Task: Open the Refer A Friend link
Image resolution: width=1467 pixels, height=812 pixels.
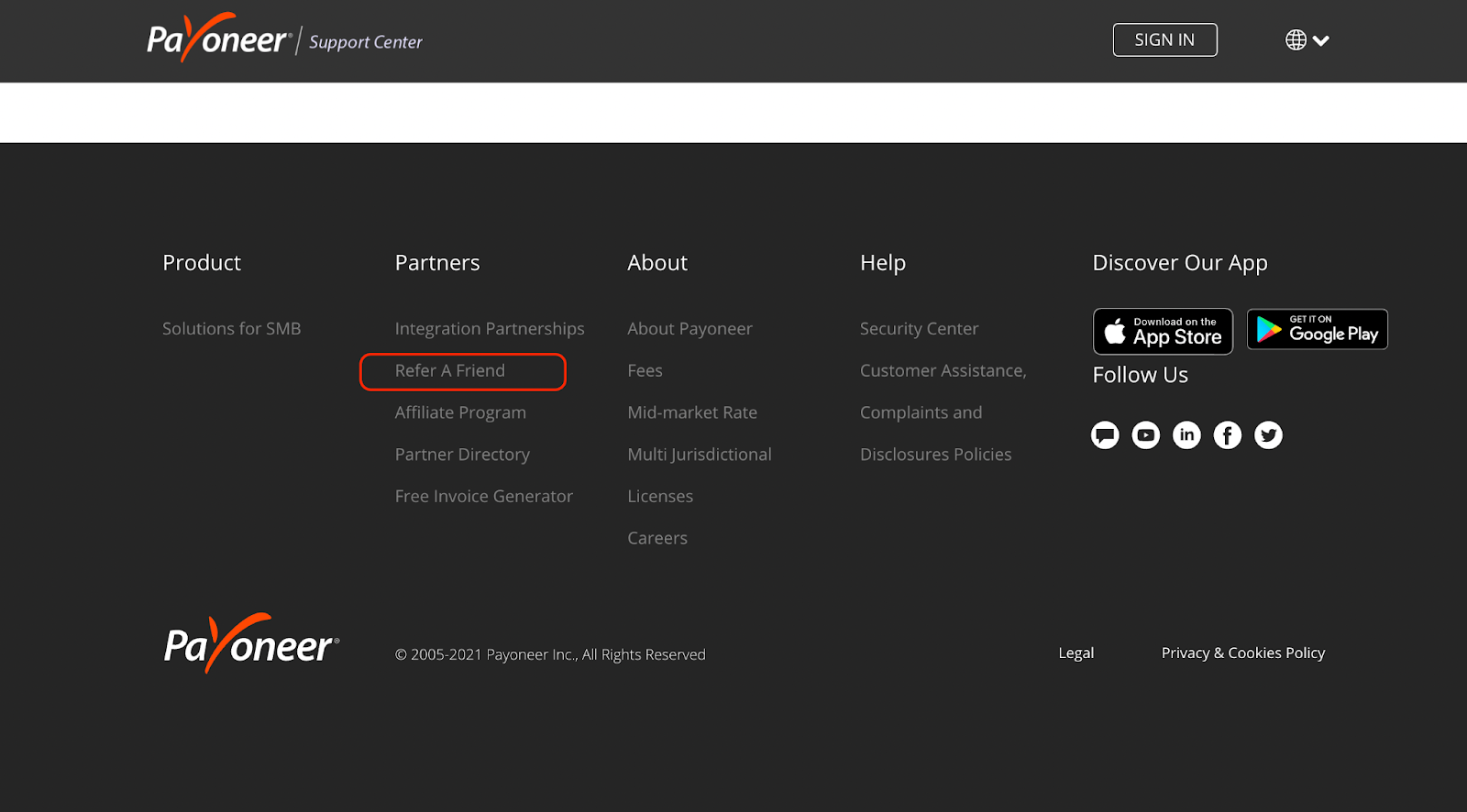Action: [x=450, y=370]
